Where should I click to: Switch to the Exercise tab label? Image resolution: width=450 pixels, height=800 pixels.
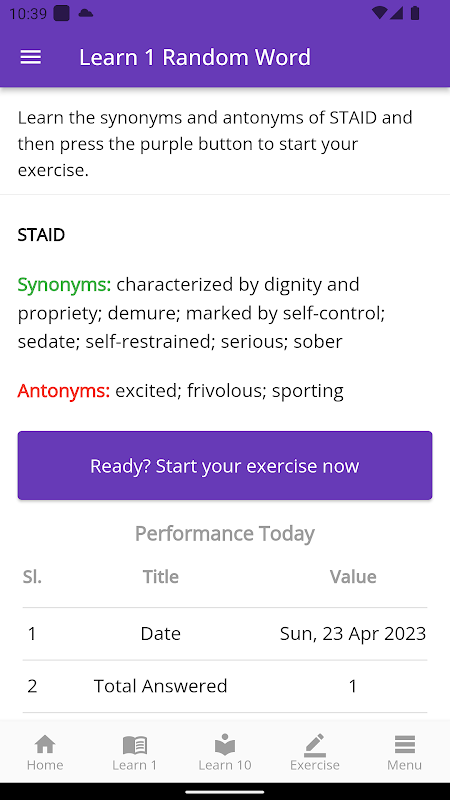click(x=315, y=765)
